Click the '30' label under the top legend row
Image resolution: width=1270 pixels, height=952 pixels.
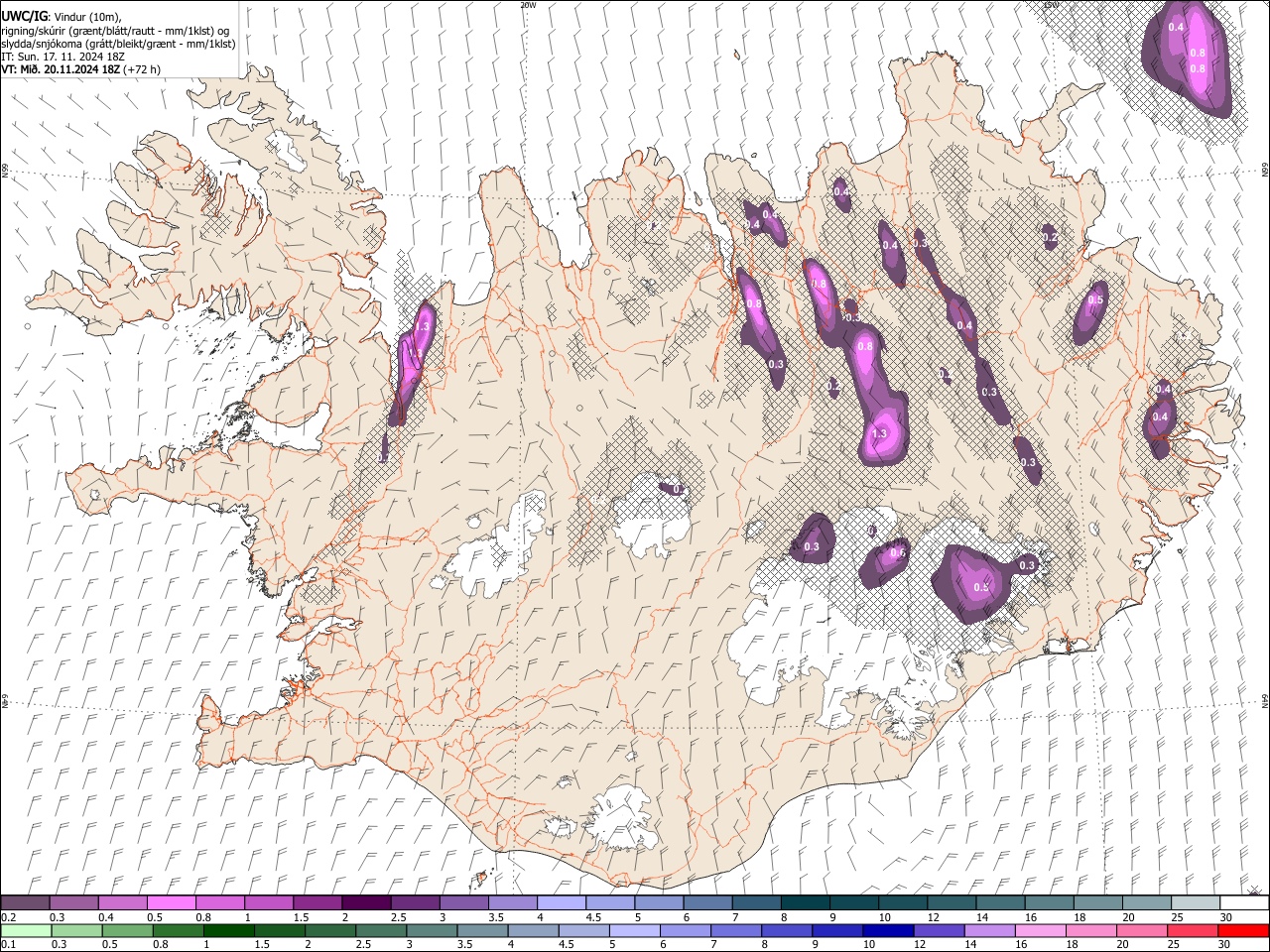[1225, 917]
